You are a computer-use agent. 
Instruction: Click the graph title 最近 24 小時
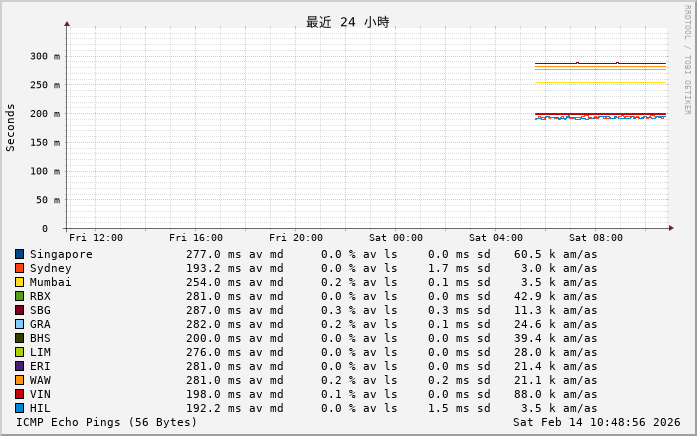347,22
